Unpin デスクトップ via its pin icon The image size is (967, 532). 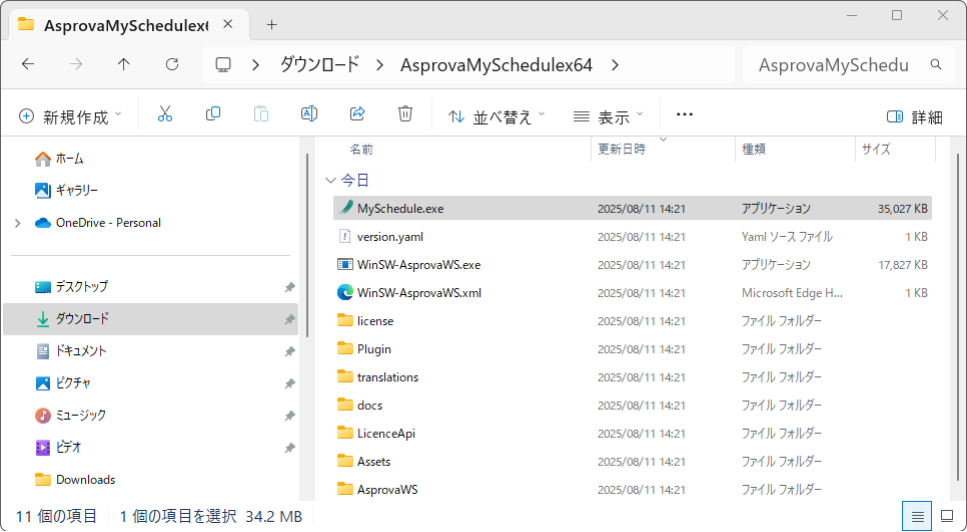(289, 287)
